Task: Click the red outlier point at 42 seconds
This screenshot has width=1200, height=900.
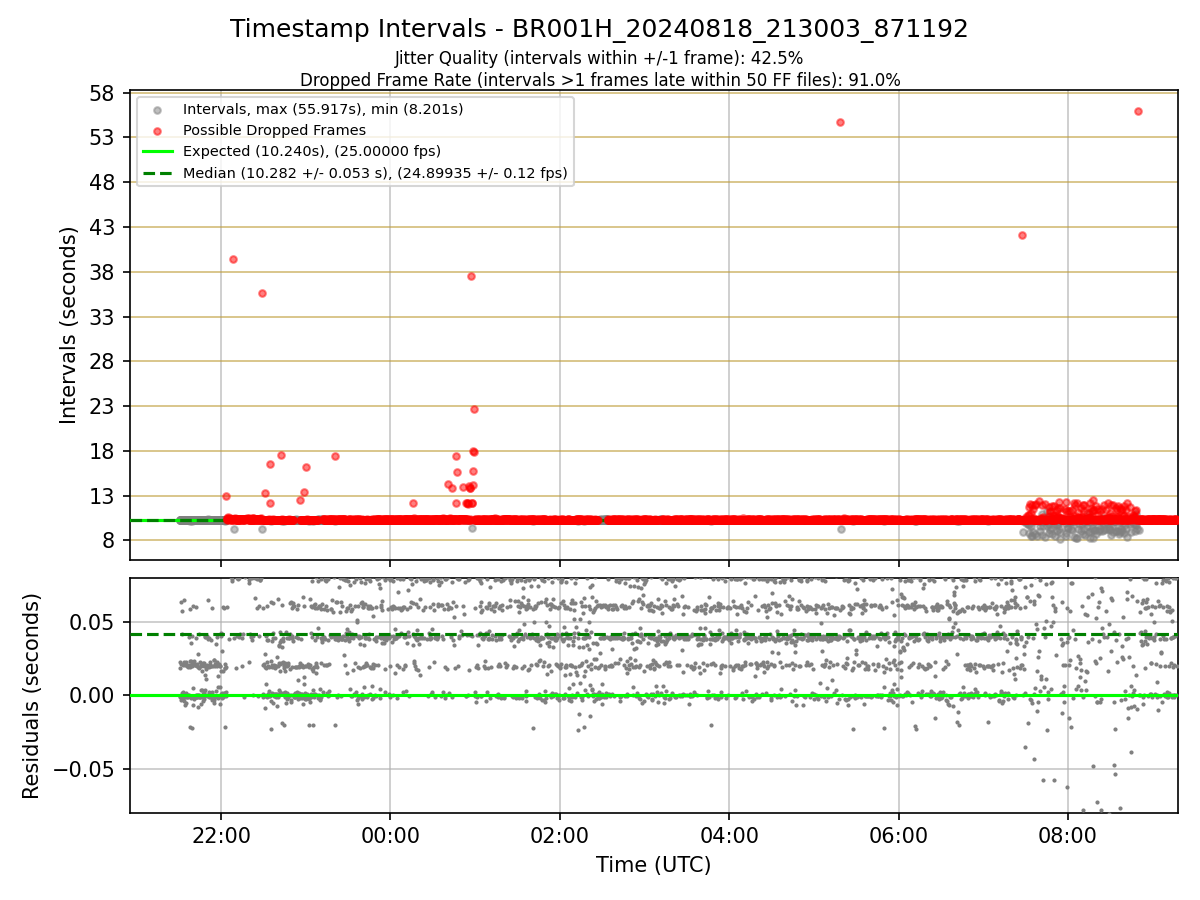Action: [1022, 235]
